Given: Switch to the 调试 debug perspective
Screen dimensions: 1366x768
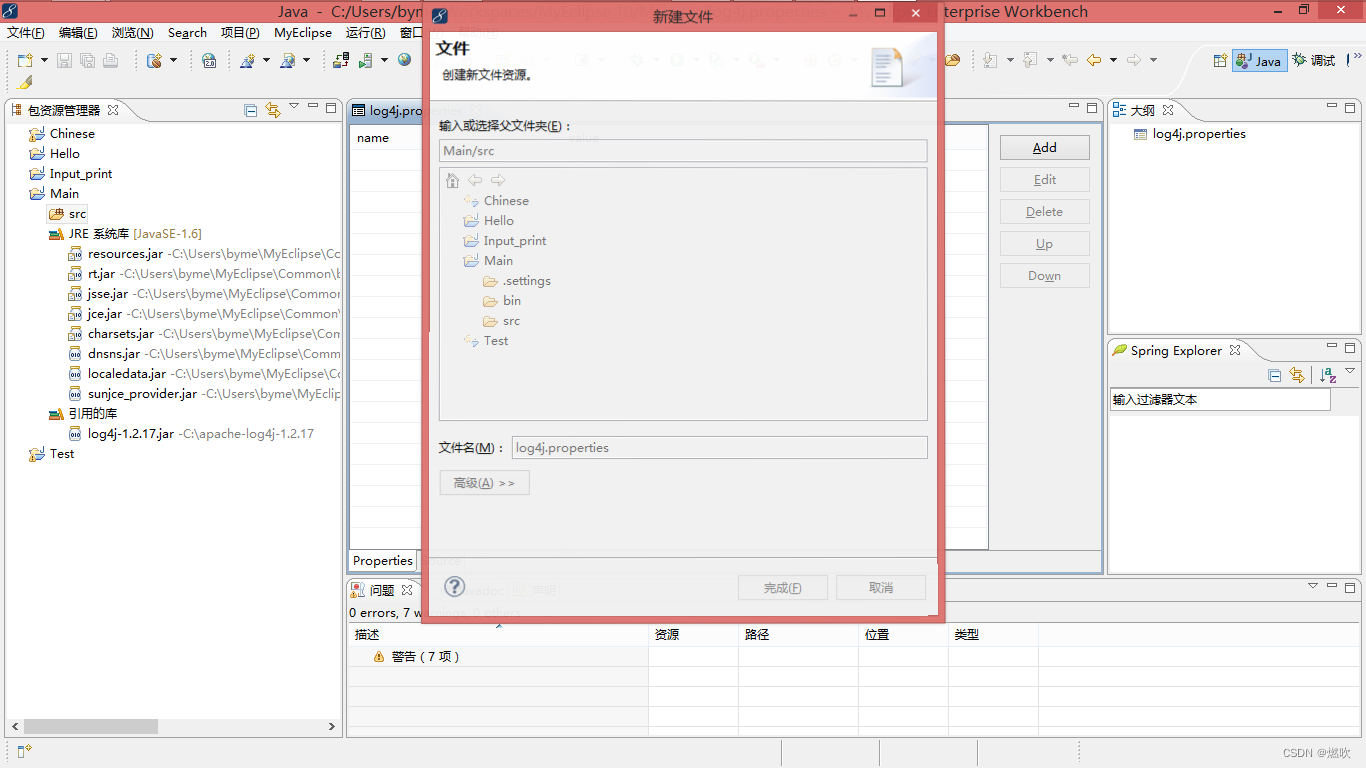Looking at the screenshot, I should click(x=1314, y=61).
